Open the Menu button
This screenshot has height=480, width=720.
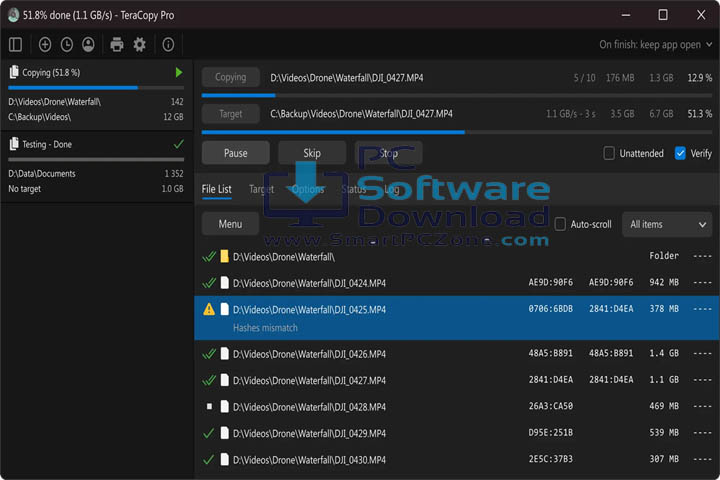(x=230, y=224)
